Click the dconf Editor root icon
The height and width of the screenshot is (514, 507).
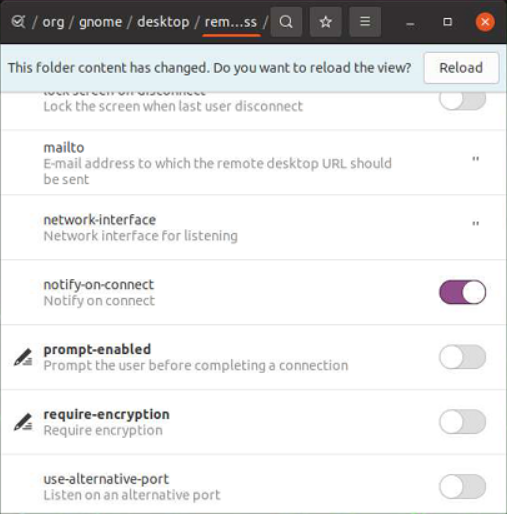point(18,22)
